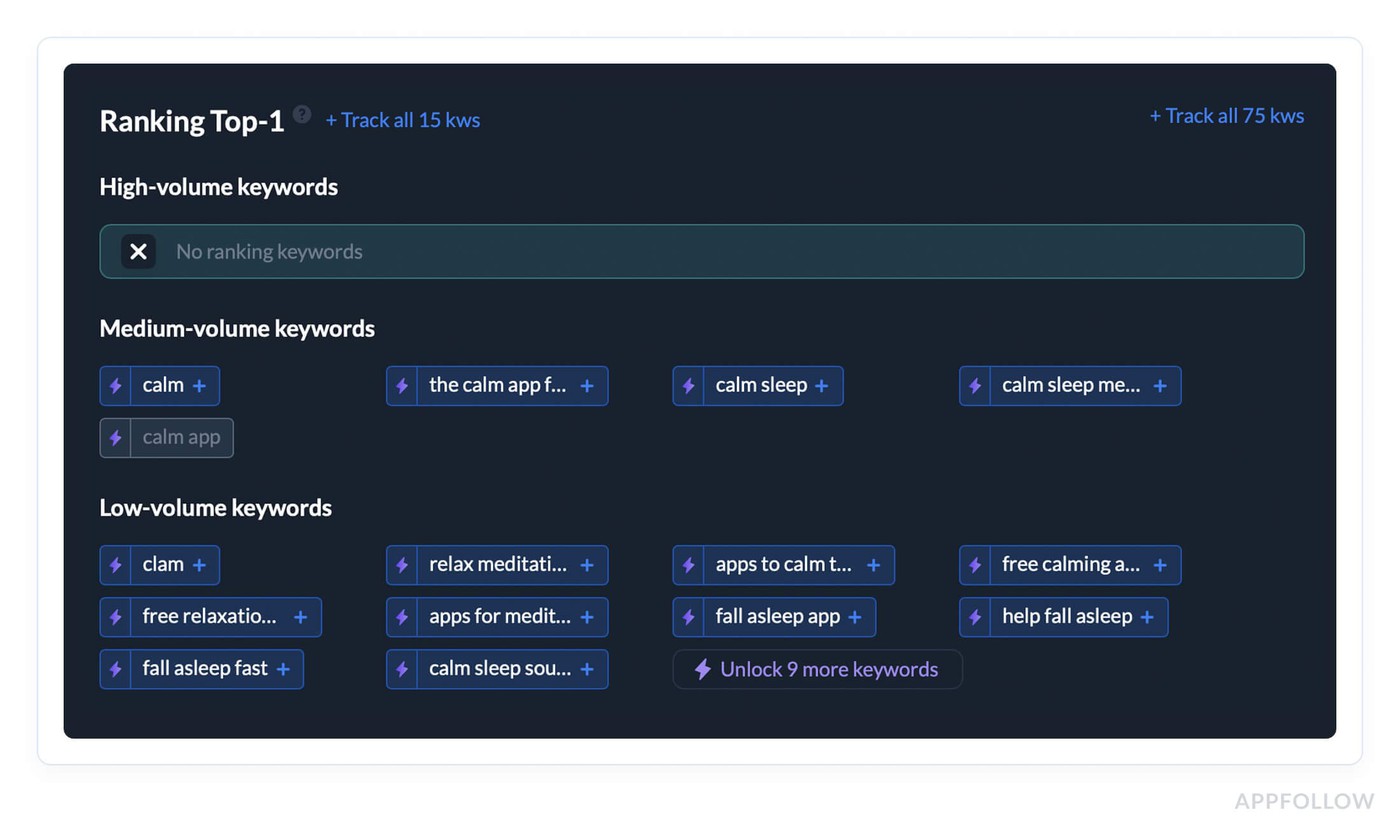Click the lightning icon on "calm sleep me…" chip
The image size is (1400, 834).
(975, 386)
